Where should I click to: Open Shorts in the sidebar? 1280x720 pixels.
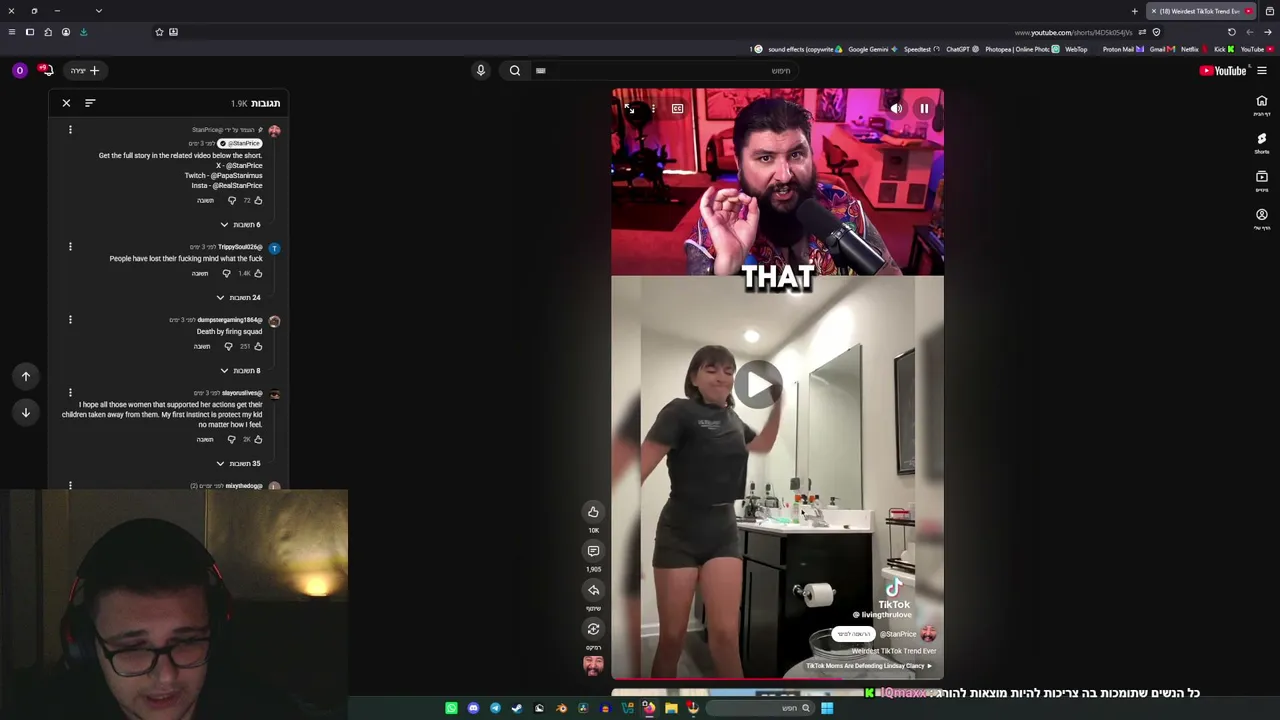(x=1261, y=143)
